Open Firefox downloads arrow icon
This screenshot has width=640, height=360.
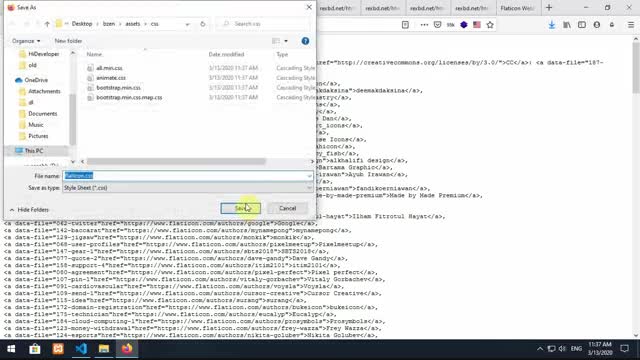click(x=551, y=25)
